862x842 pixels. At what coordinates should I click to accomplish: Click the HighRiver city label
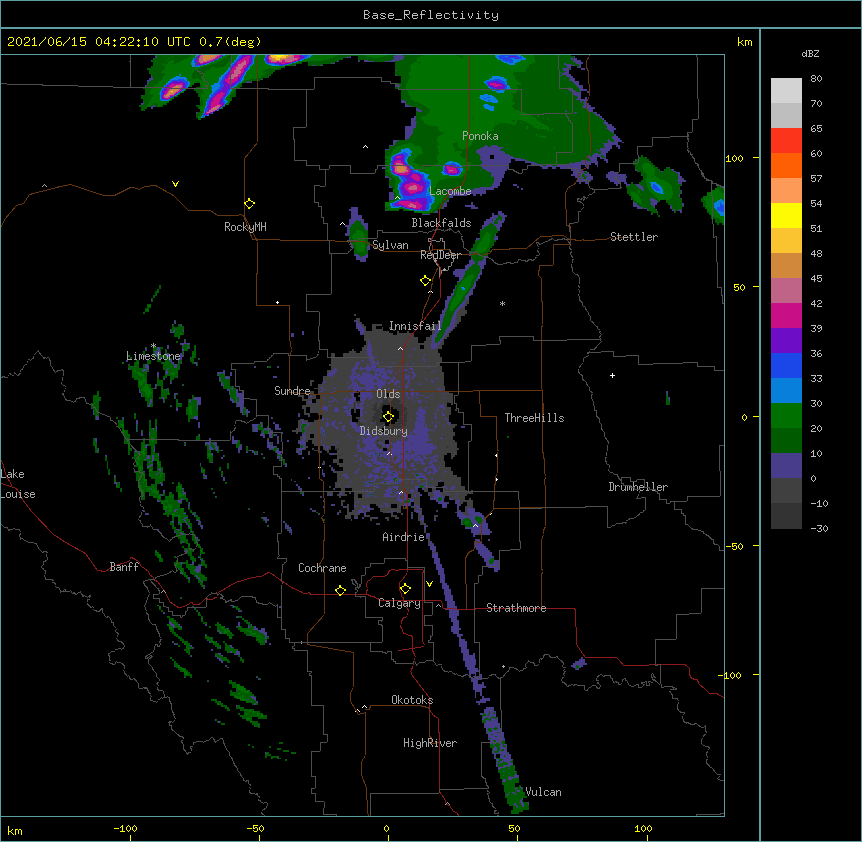coord(430,743)
